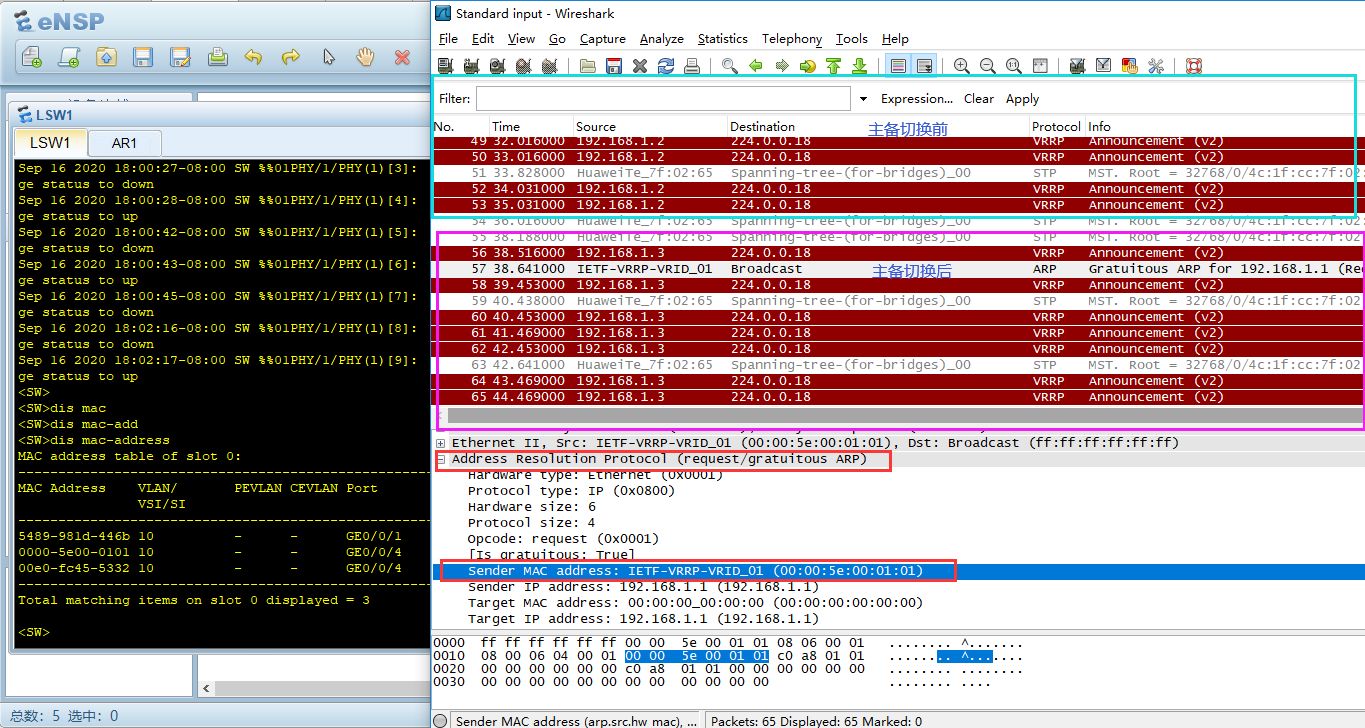Open Wireshark preferences tools icon
The image size is (1365, 728).
pos(1156,66)
